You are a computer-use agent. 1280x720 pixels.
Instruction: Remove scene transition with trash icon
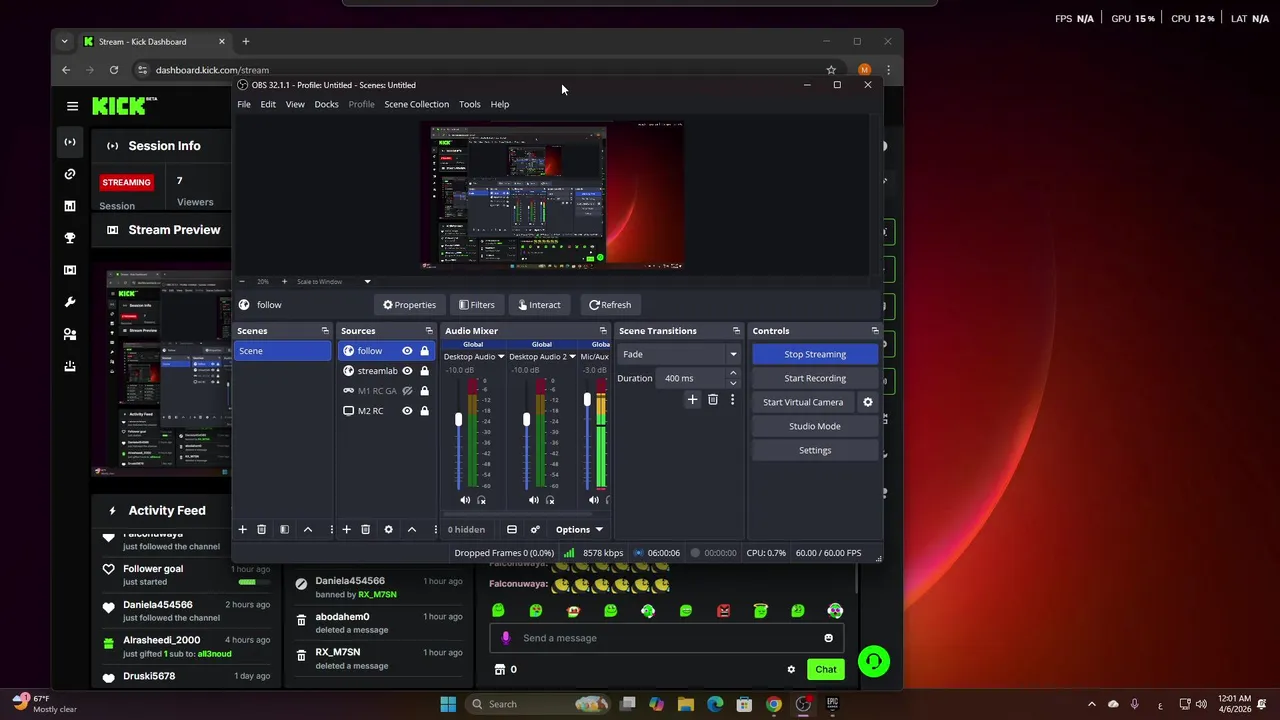[712, 400]
